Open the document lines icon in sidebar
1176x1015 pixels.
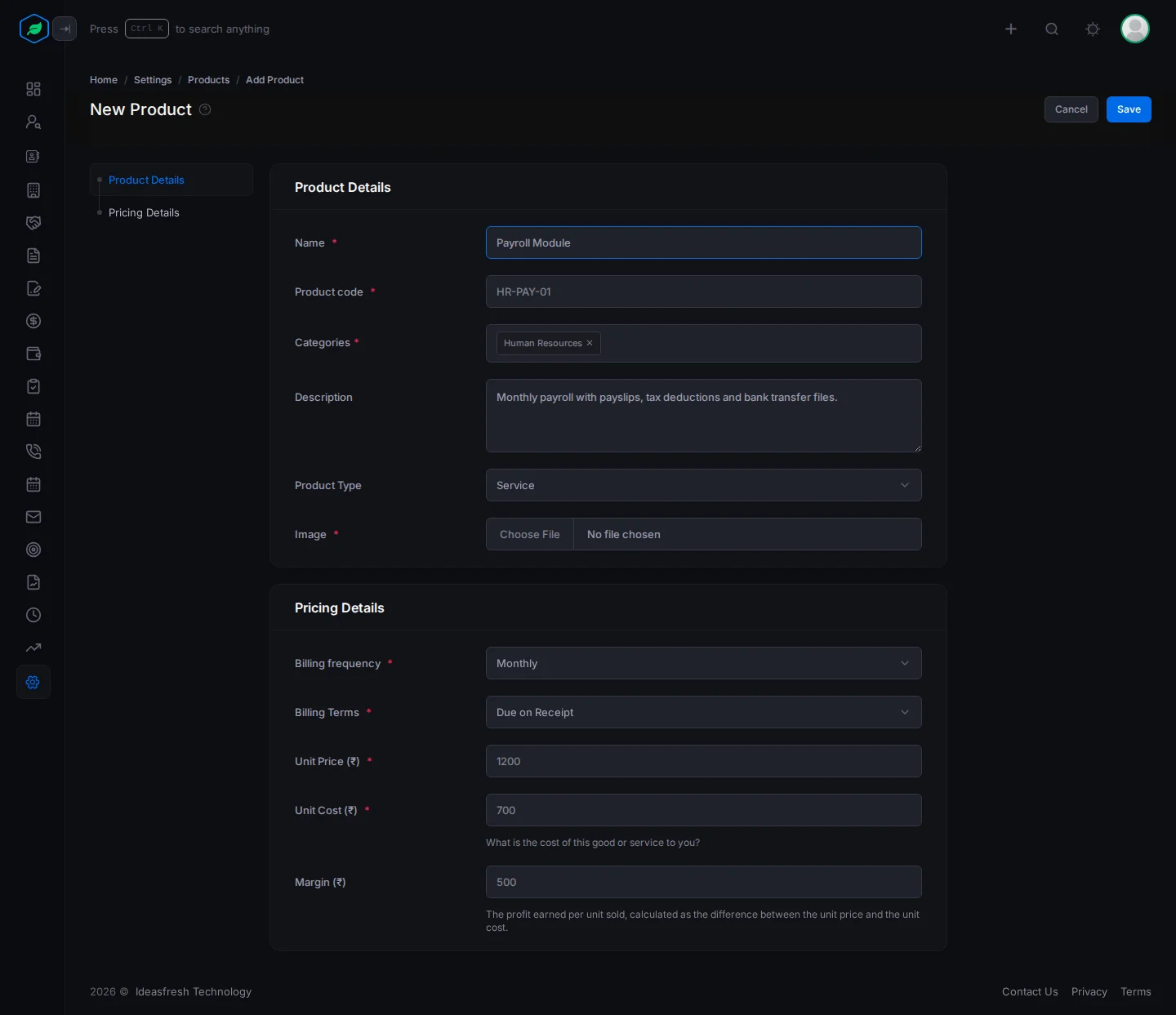click(33, 256)
